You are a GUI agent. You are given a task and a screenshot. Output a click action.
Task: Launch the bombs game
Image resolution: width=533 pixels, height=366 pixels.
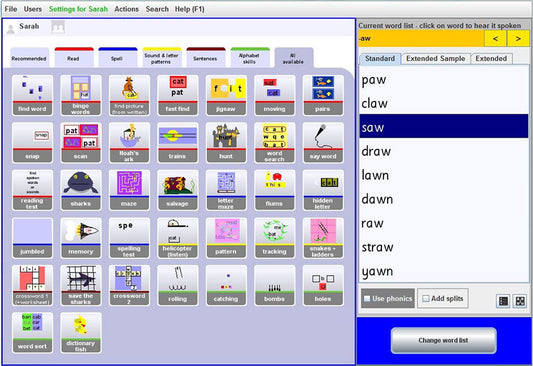pos(274,285)
